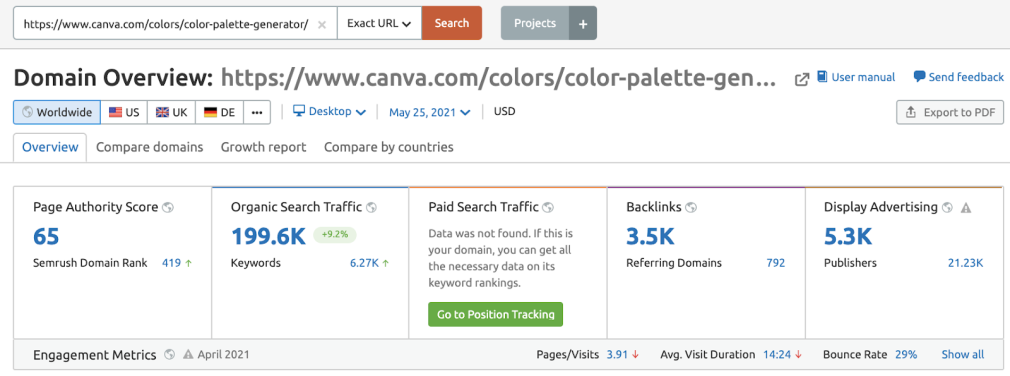Clear the URL search field

[x=322, y=24]
